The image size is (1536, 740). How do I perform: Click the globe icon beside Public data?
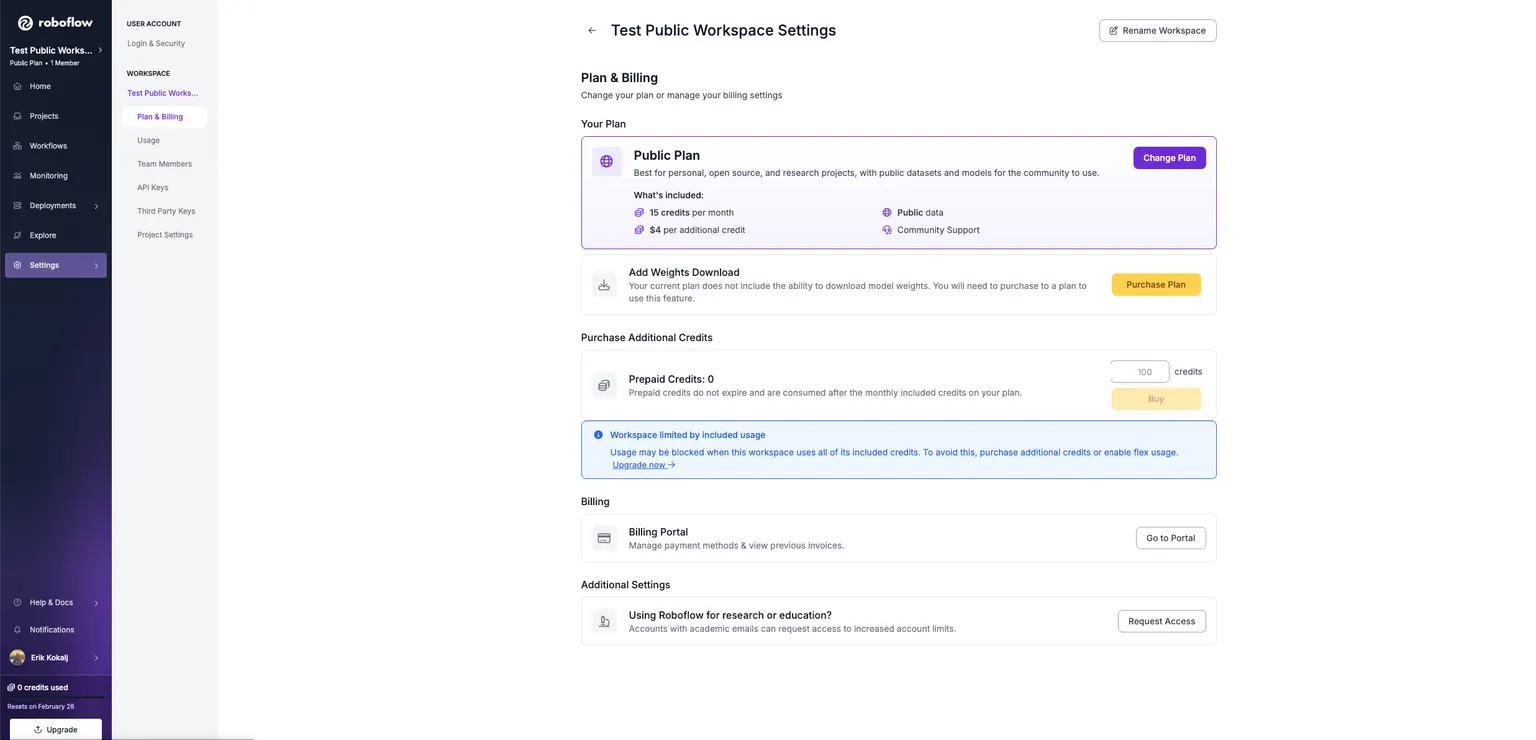pyautogui.click(x=887, y=213)
